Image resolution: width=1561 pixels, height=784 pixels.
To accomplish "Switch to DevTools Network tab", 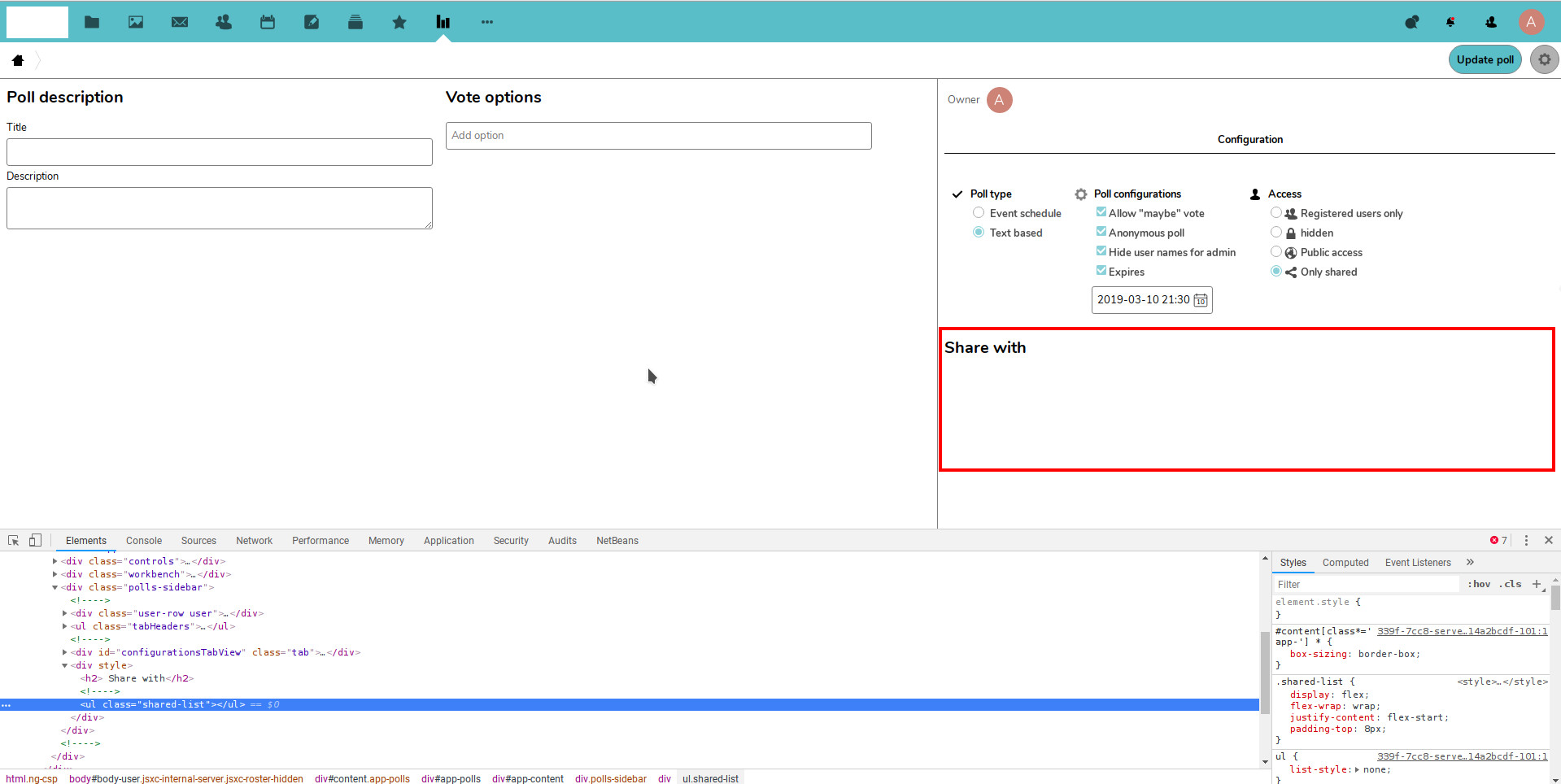I will (255, 541).
